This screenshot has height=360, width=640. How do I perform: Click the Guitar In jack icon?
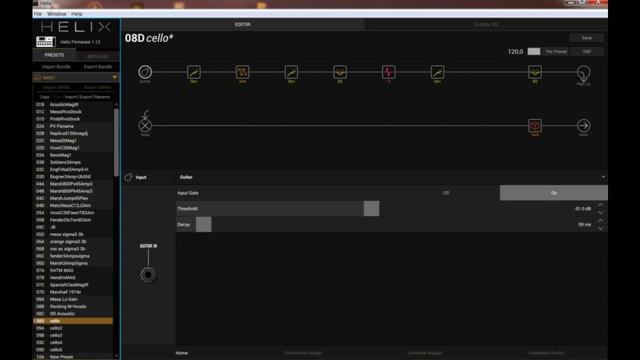(148, 274)
